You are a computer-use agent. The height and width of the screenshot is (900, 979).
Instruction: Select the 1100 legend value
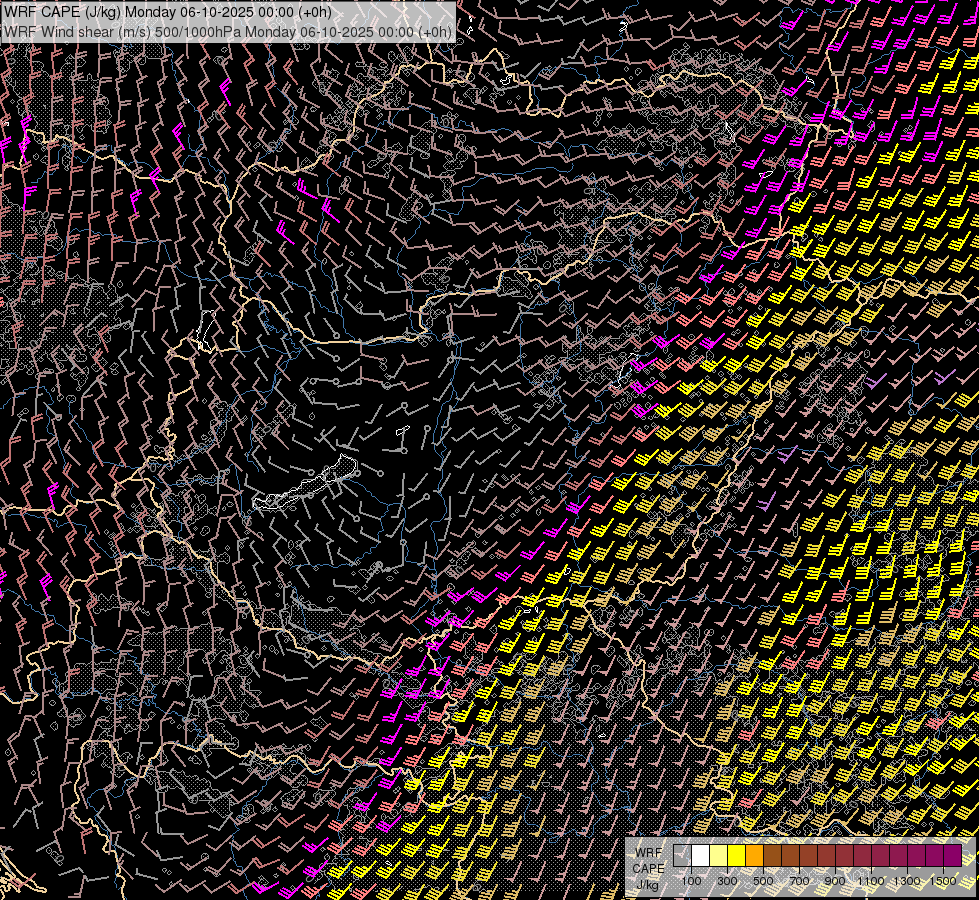coord(870,881)
